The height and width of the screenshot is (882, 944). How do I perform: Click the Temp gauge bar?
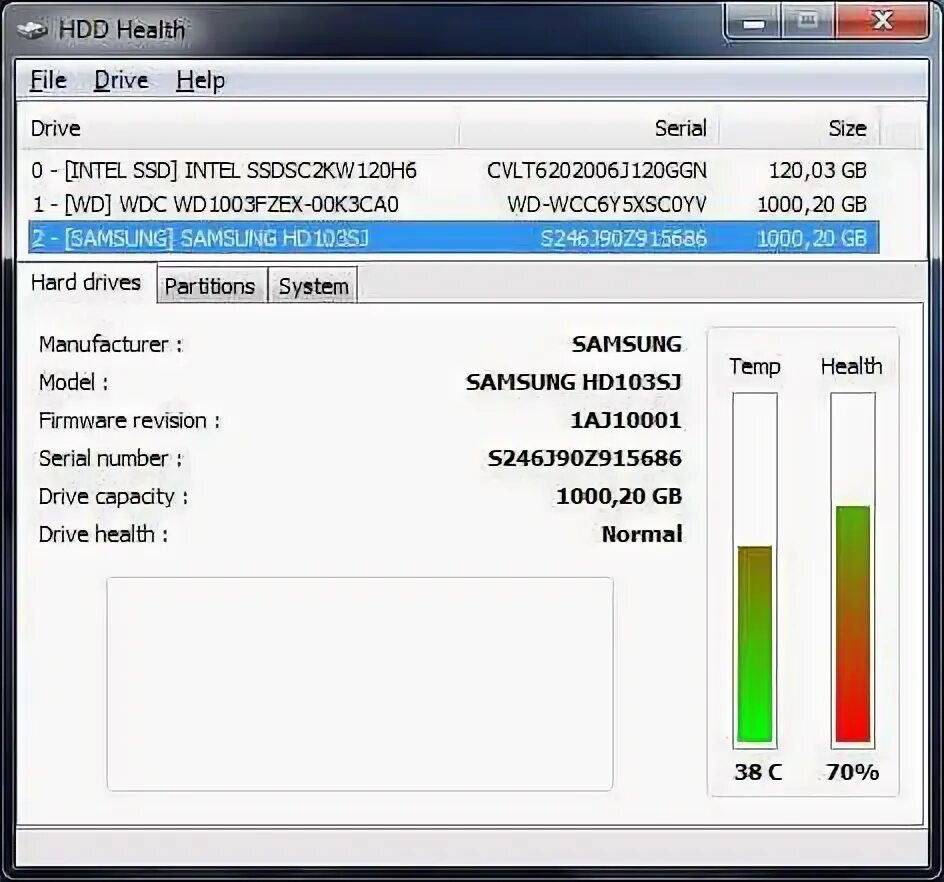click(x=755, y=570)
